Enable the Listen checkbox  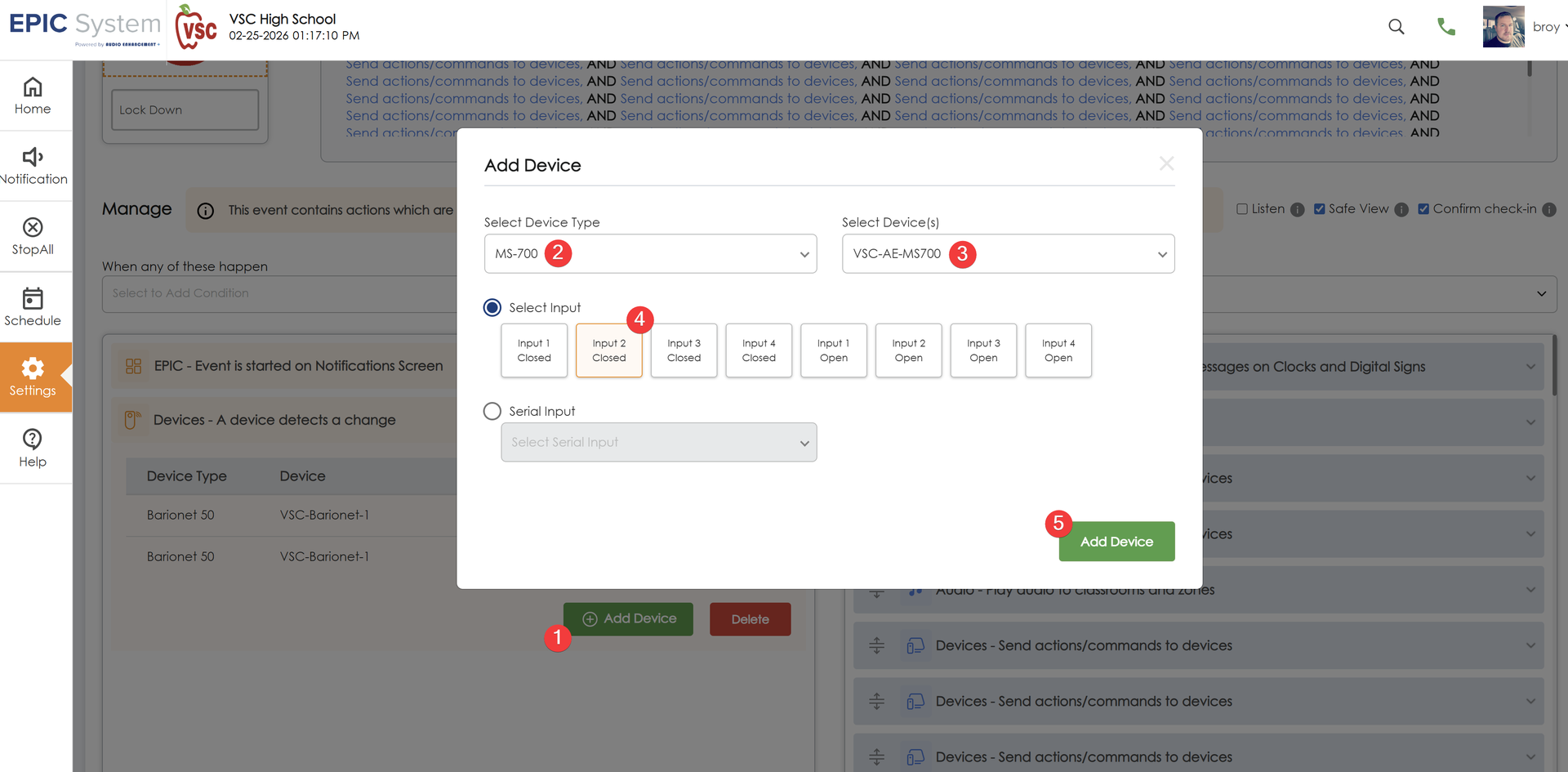pyautogui.click(x=1242, y=209)
